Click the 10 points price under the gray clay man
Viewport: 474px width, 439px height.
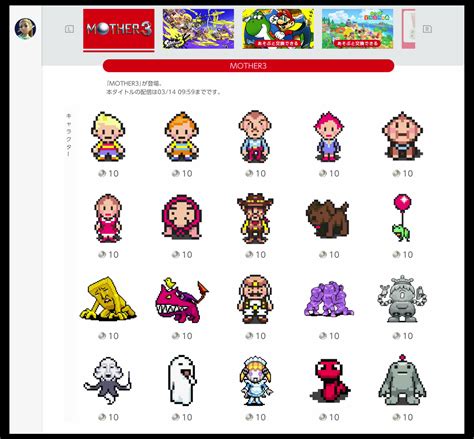(403, 417)
